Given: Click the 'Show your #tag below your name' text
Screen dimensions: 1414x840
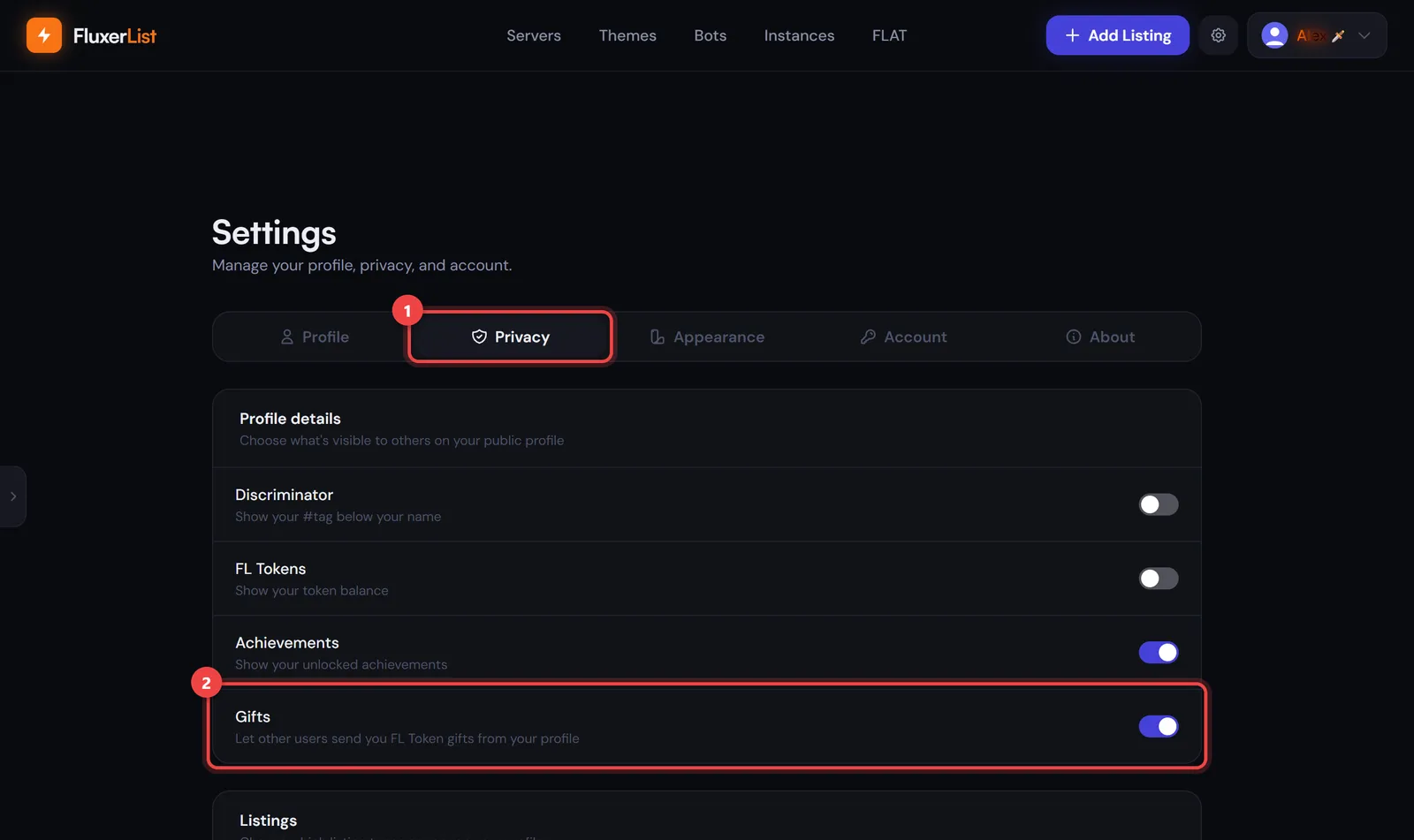Looking at the screenshot, I should 338,517.
